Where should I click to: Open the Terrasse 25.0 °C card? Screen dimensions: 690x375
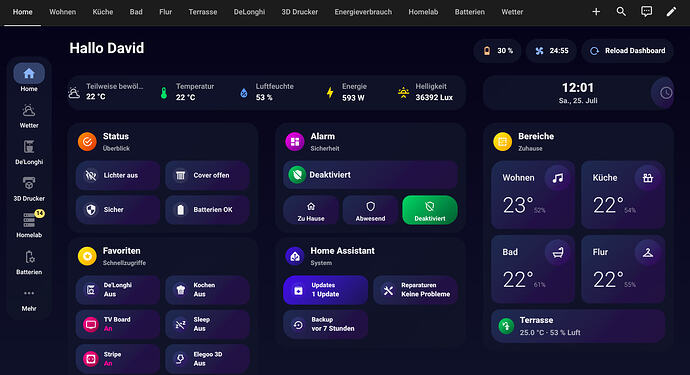point(578,326)
